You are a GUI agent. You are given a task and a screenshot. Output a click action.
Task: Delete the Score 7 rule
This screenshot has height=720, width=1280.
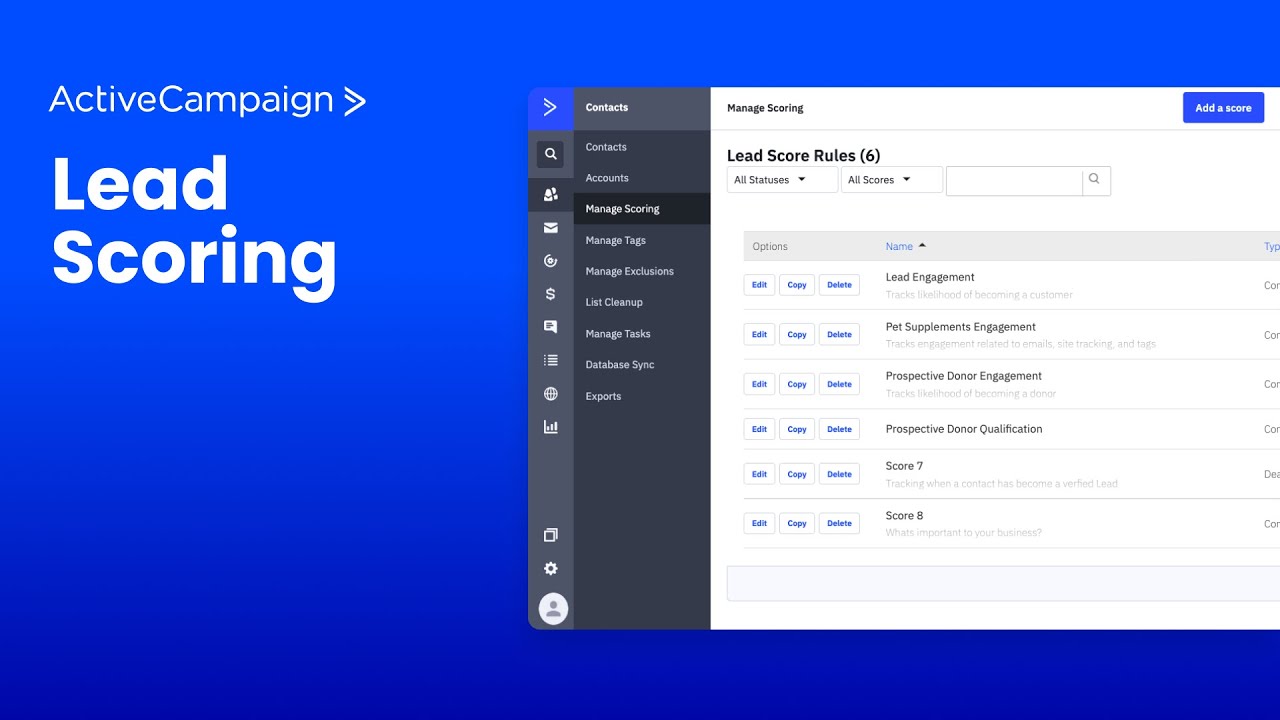pos(839,474)
